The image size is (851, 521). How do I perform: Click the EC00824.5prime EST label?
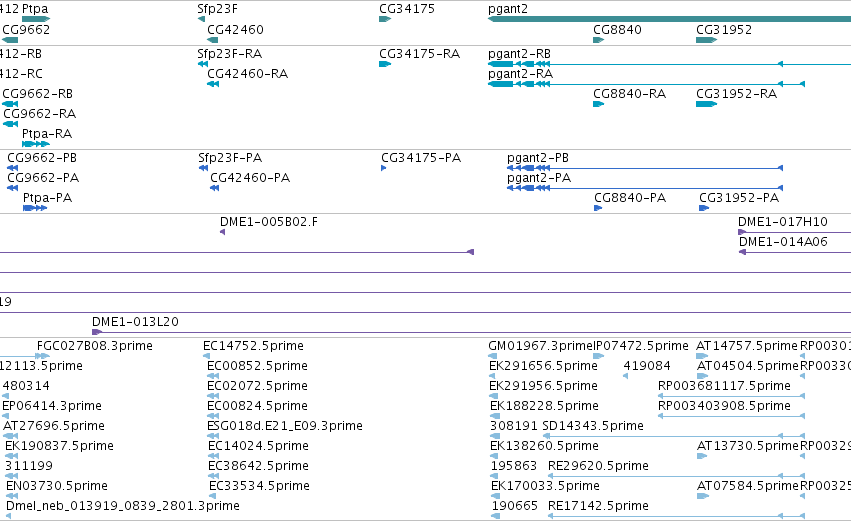click(257, 406)
